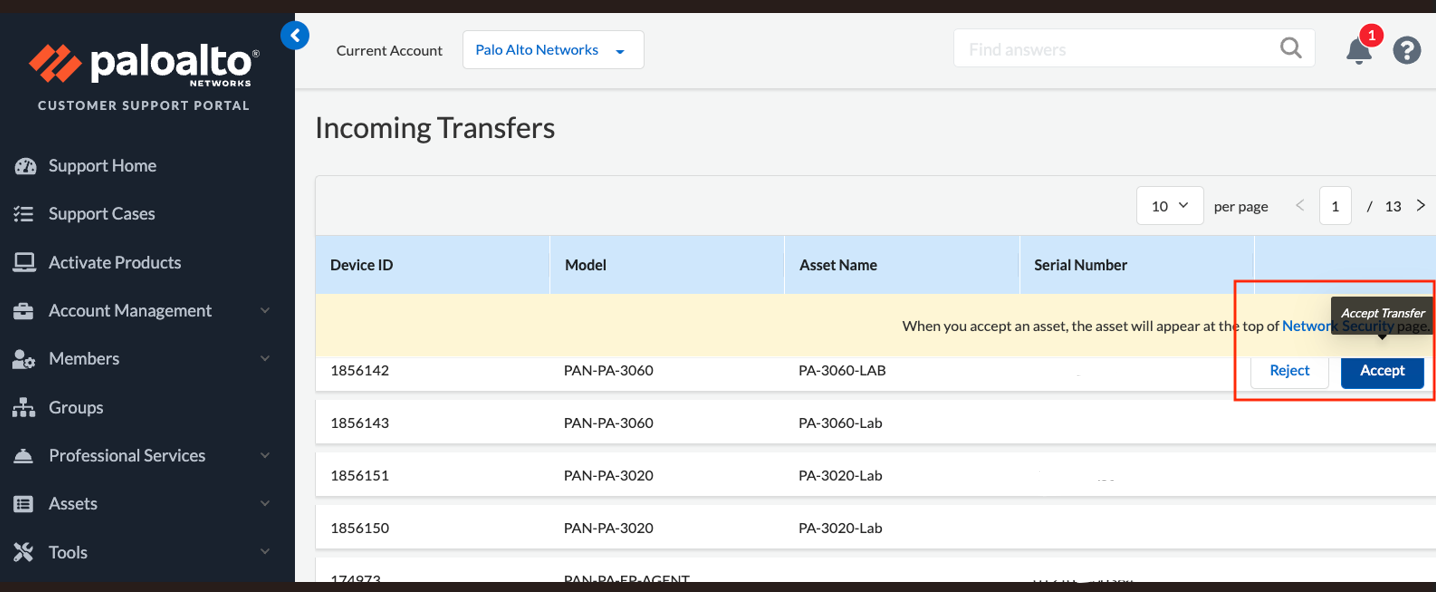Viewport: 1436px width, 592px height.
Task: Select device ID 1856151 cell
Action: 359,475
